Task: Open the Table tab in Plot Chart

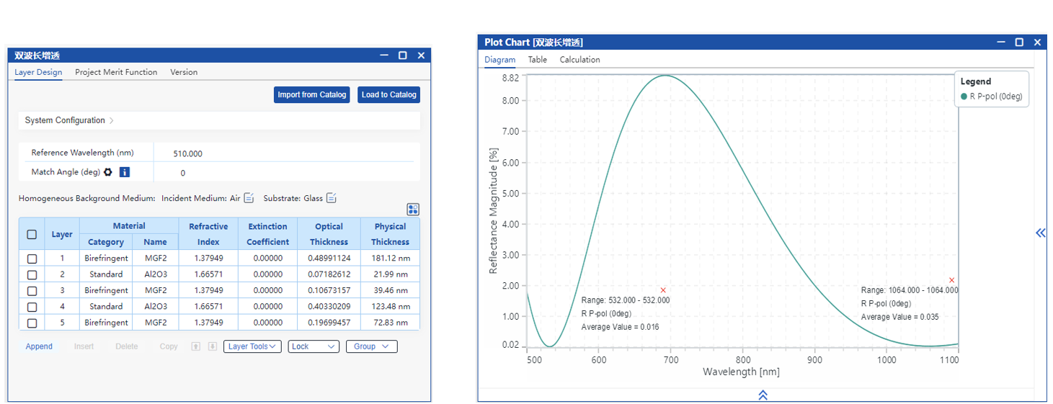Action: (537, 60)
